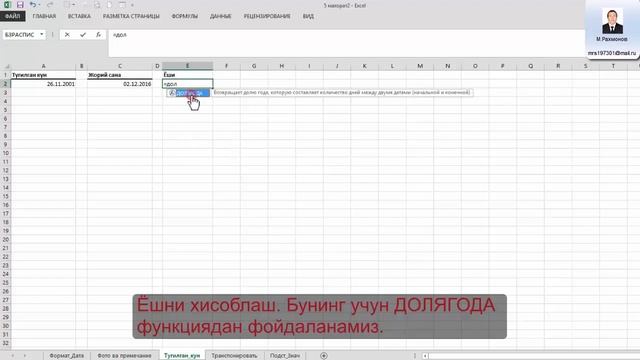This screenshot has width=640, height=360.
Task: Click active cell E2 containing =дол
Action: click(x=187, y=84)
